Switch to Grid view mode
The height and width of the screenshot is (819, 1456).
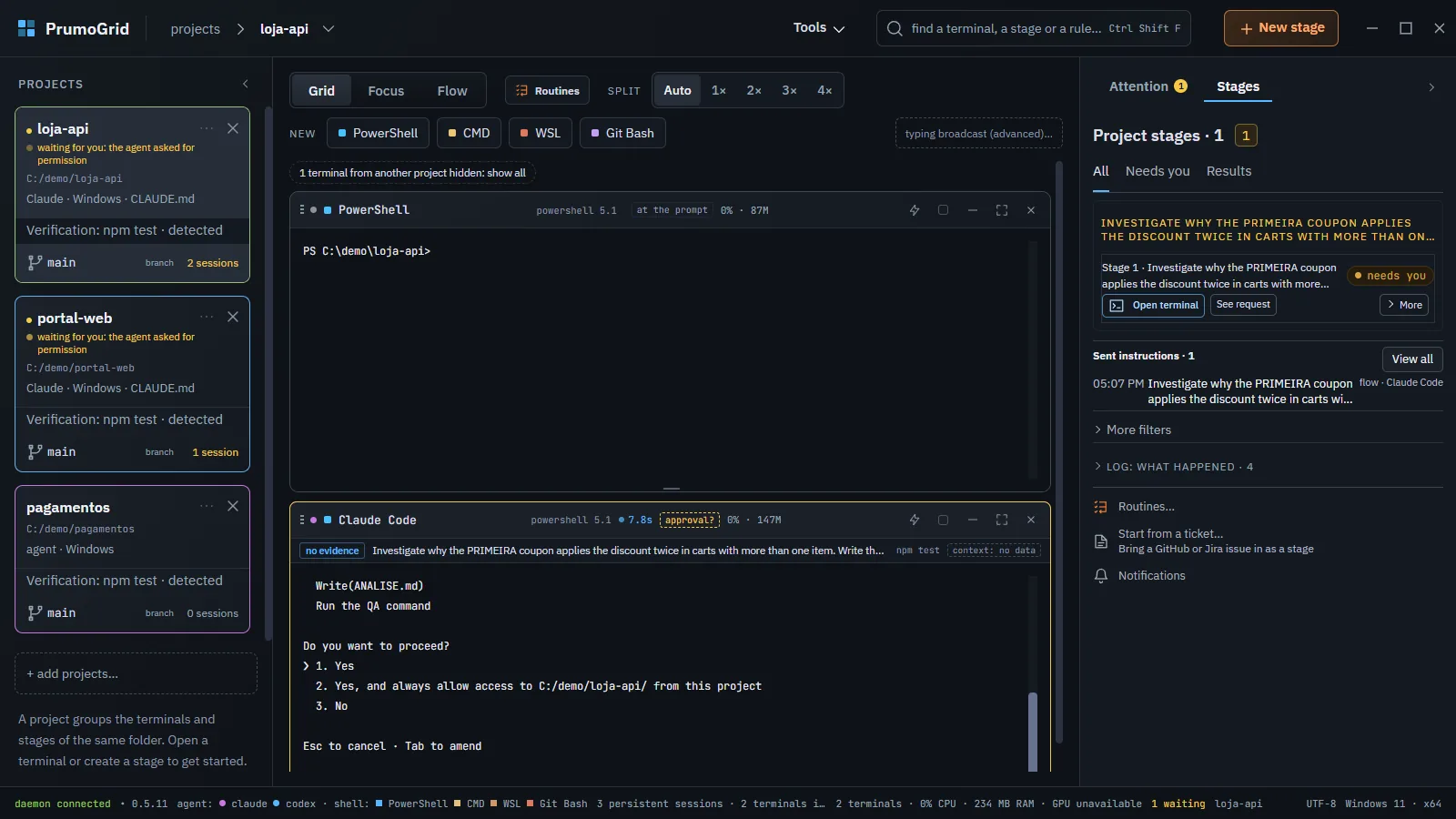coord(321,91)
